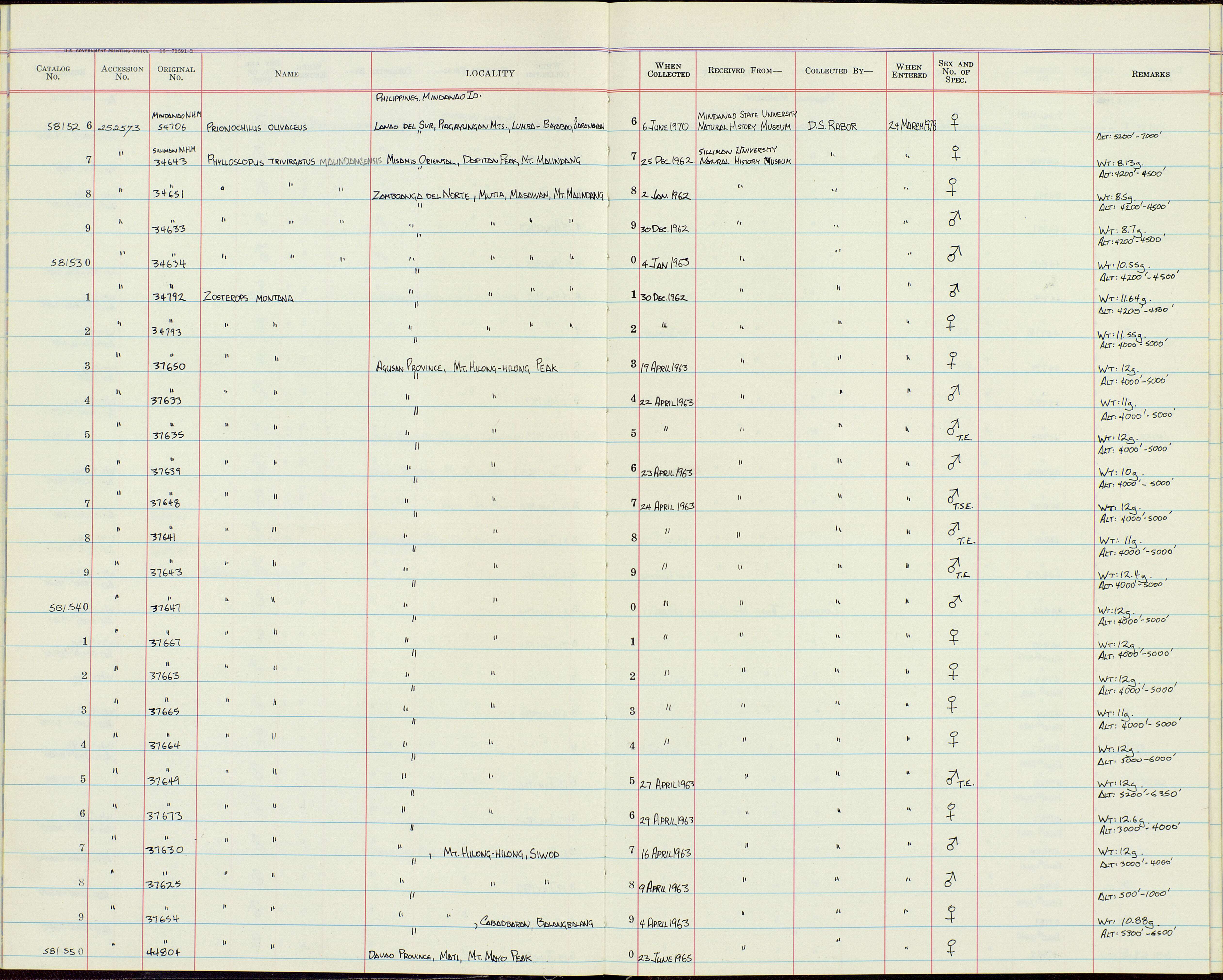1223x980 pixels.
Task: Select species name "Prionochilus olivaceus"
Action: pyautogui.click(x=257, y=127)
